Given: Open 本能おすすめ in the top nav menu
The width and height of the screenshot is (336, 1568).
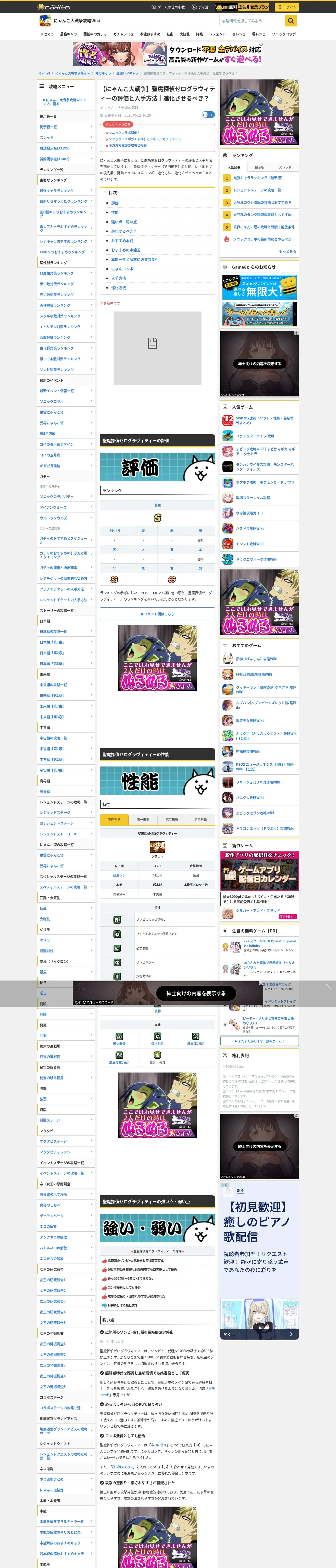Looking at the screenshot, I should click(150, 34).
